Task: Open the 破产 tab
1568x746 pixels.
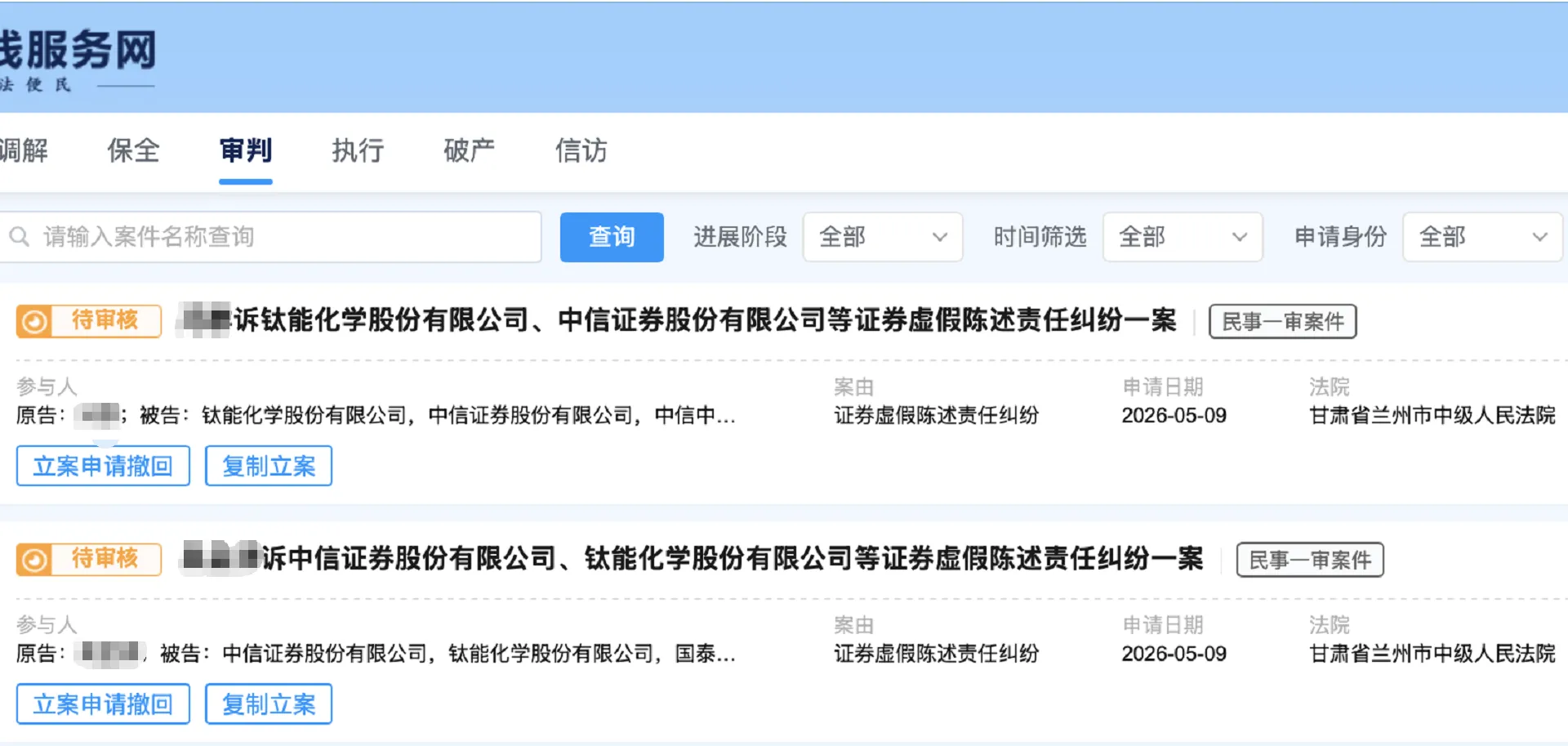Action: (x=470, y=150)
